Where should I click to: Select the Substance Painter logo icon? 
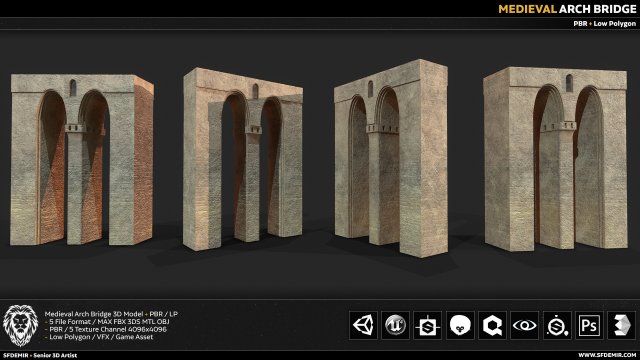(x=557, y=325)
